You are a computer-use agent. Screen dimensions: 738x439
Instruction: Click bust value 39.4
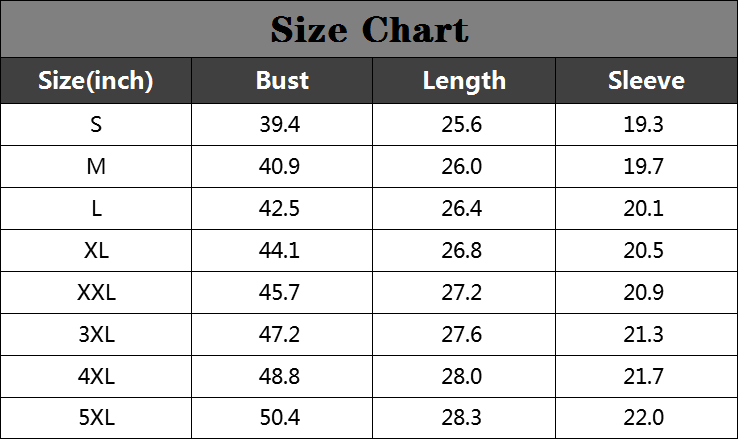[x=280, y=125]
